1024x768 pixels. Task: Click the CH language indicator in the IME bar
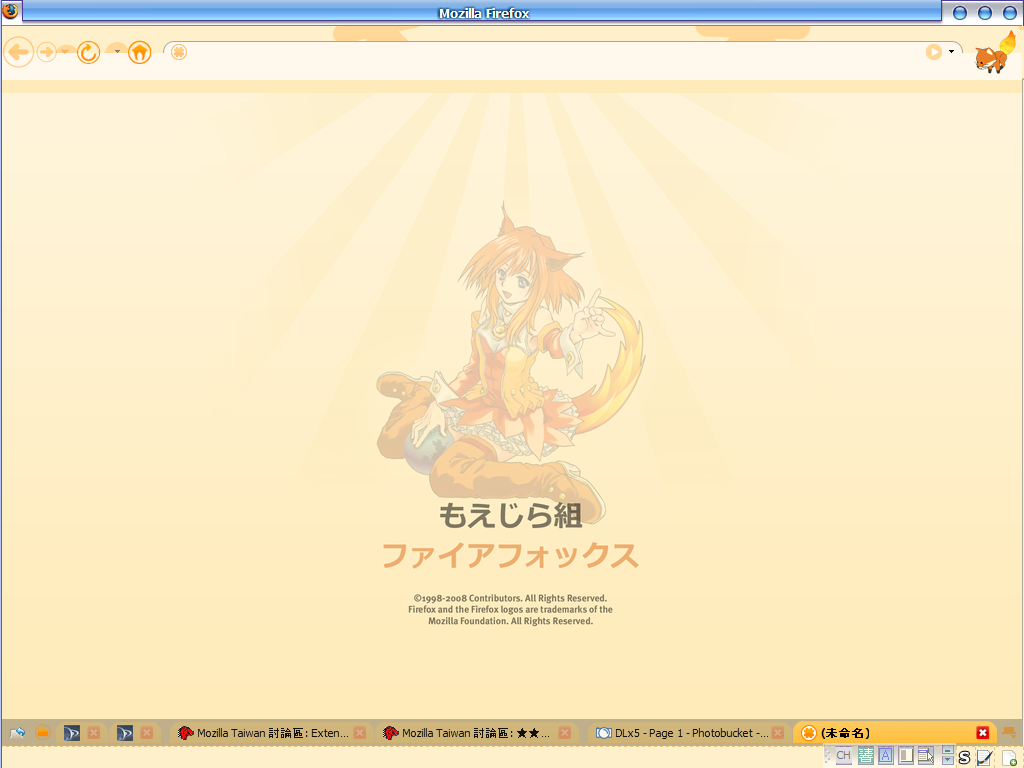844,756
